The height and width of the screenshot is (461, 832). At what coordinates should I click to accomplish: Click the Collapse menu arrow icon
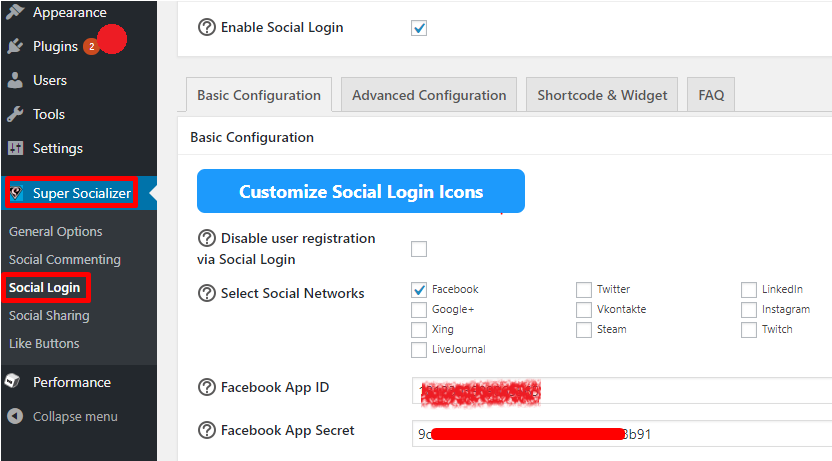point(15,416)
